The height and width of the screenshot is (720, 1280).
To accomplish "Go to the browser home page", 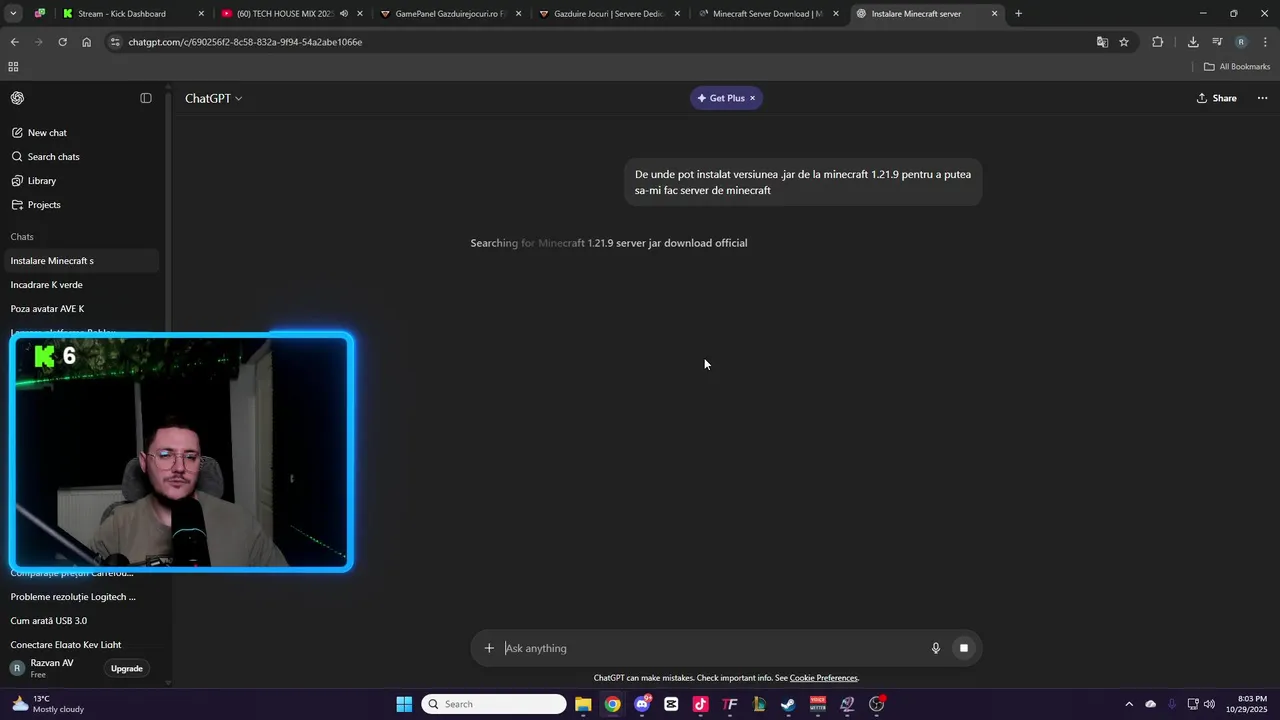I will pyautogui.click(x=86, y=42).
